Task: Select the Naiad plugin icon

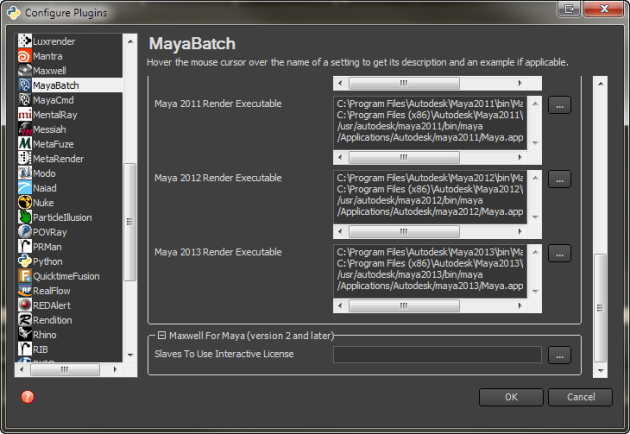Action: pyautogui.click(x=25, y=188)
